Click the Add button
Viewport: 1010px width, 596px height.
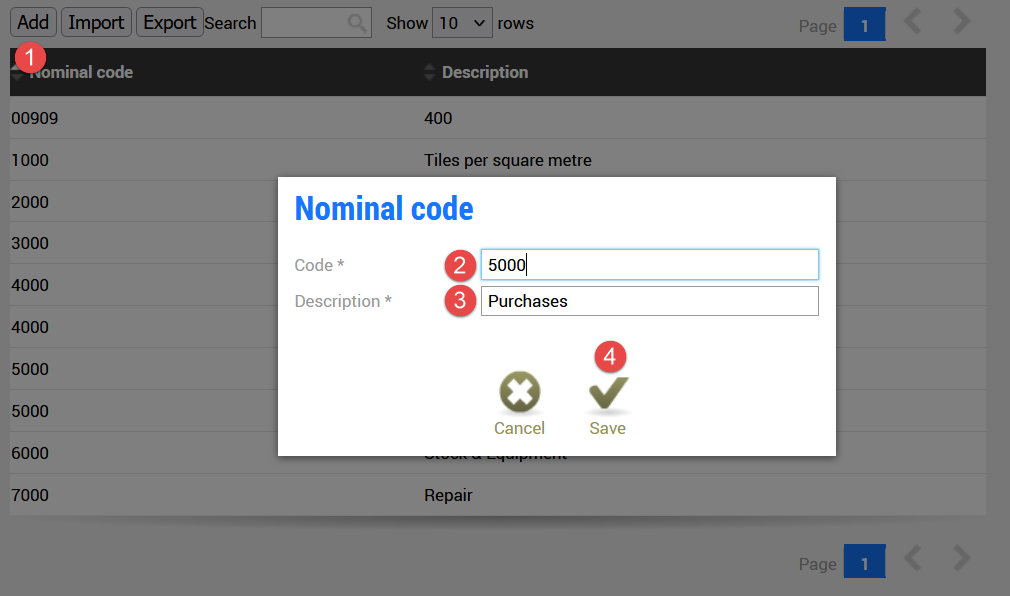coord(33,23)
